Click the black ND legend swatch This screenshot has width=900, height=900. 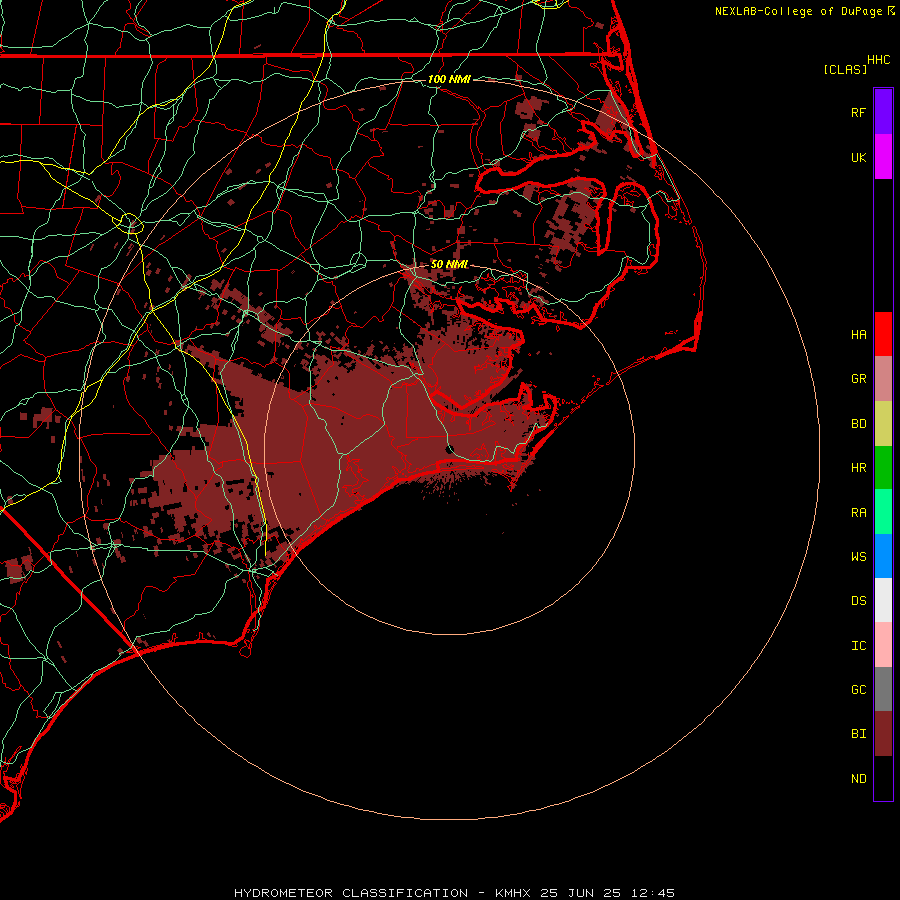tap(883, 778)
